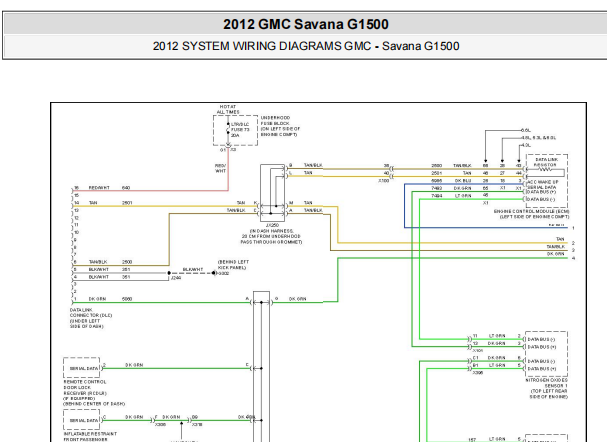607x442 pixels.
Task: Select the 'DATA LINK RESISTOR' label
Action: 546,162
